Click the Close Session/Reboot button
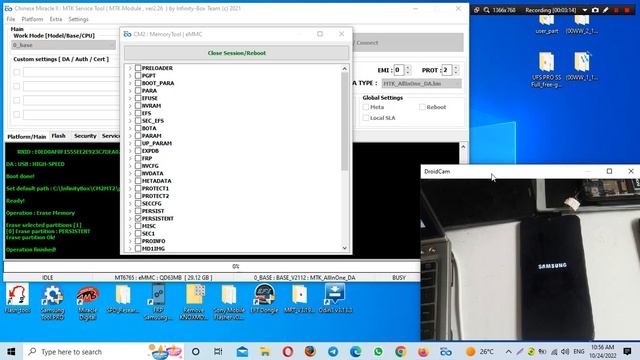640x360 pixels. pos(237,53)
